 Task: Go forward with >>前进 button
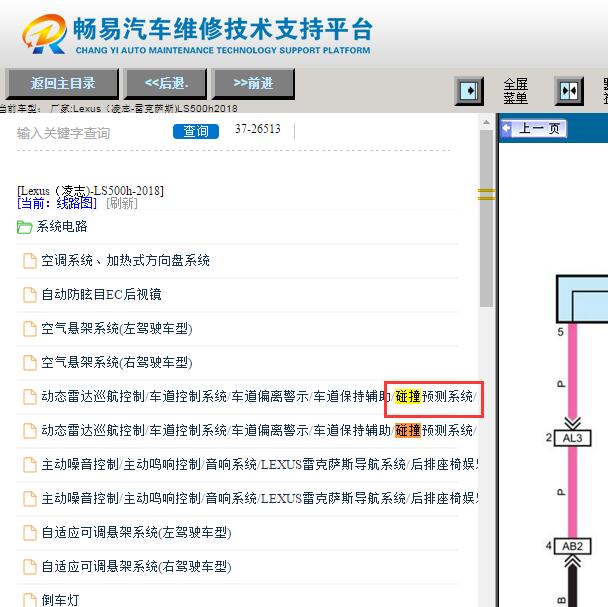pyautogui.click(x=253, y=83)
